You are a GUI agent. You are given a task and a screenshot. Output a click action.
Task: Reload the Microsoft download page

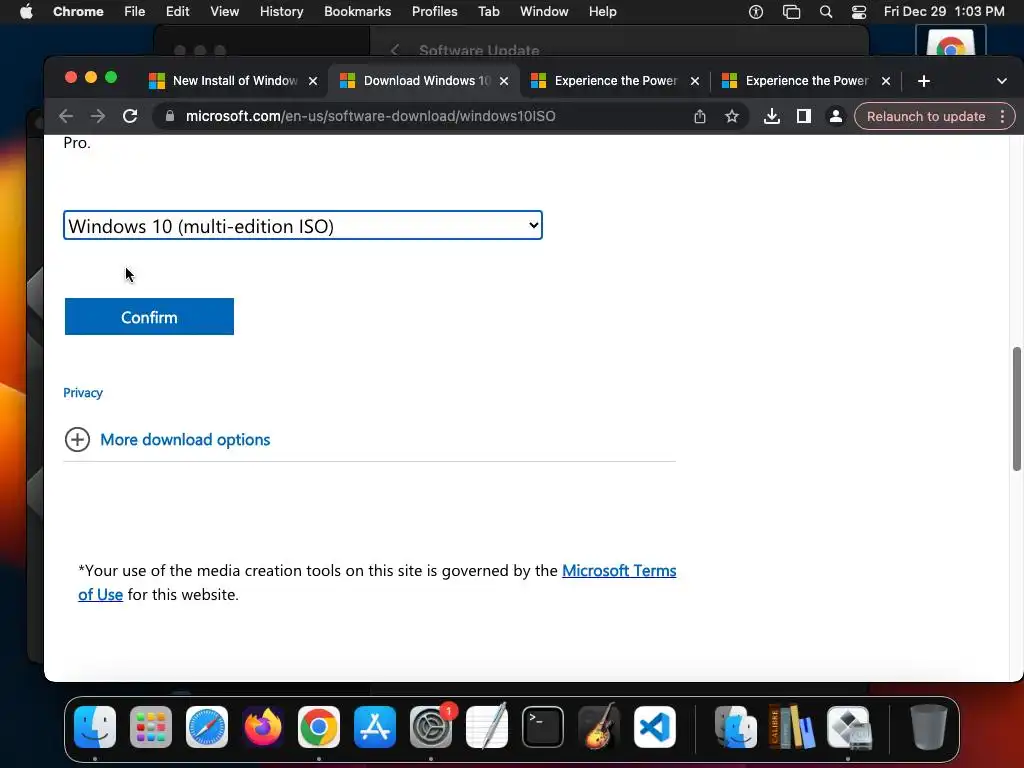130,116
